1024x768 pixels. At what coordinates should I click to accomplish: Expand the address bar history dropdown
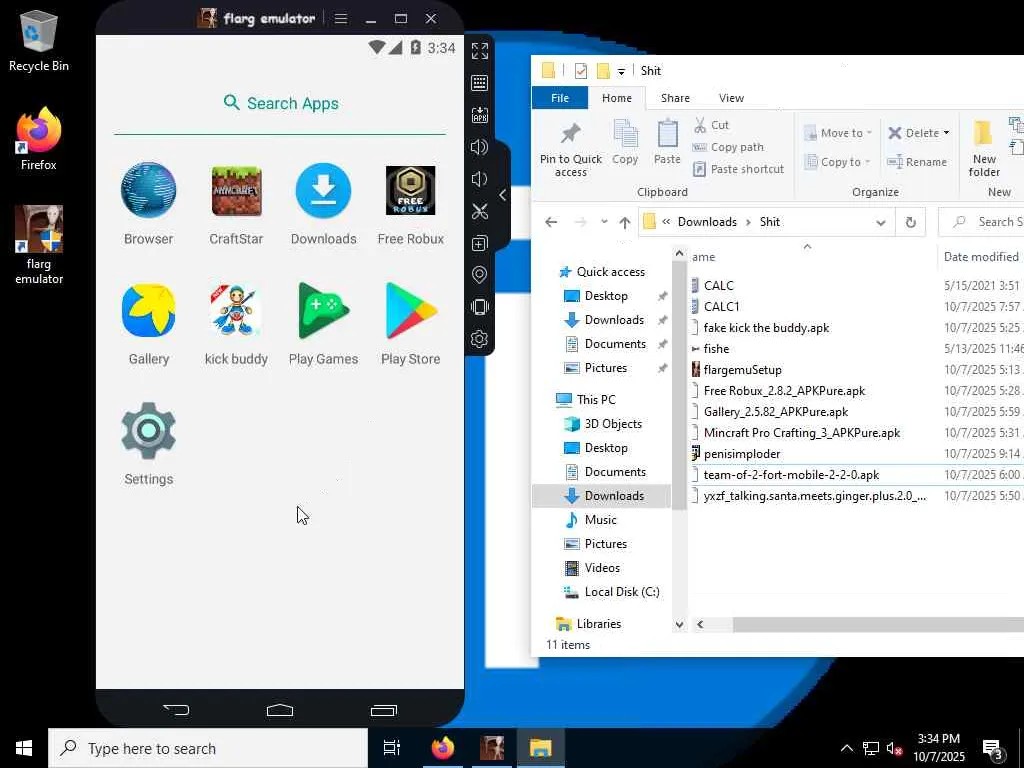(x=880, y=222)
